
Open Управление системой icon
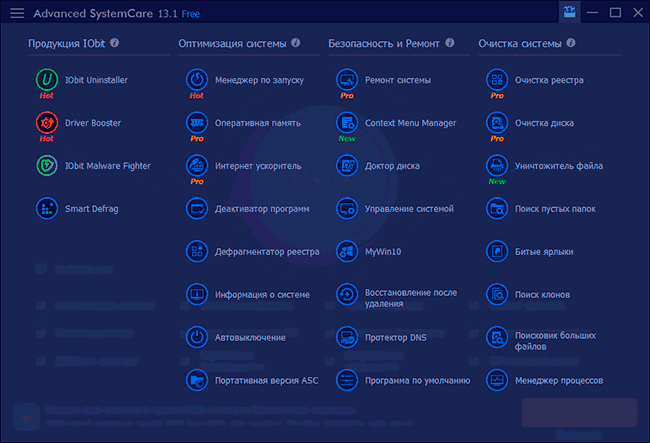tap(347, 208)
